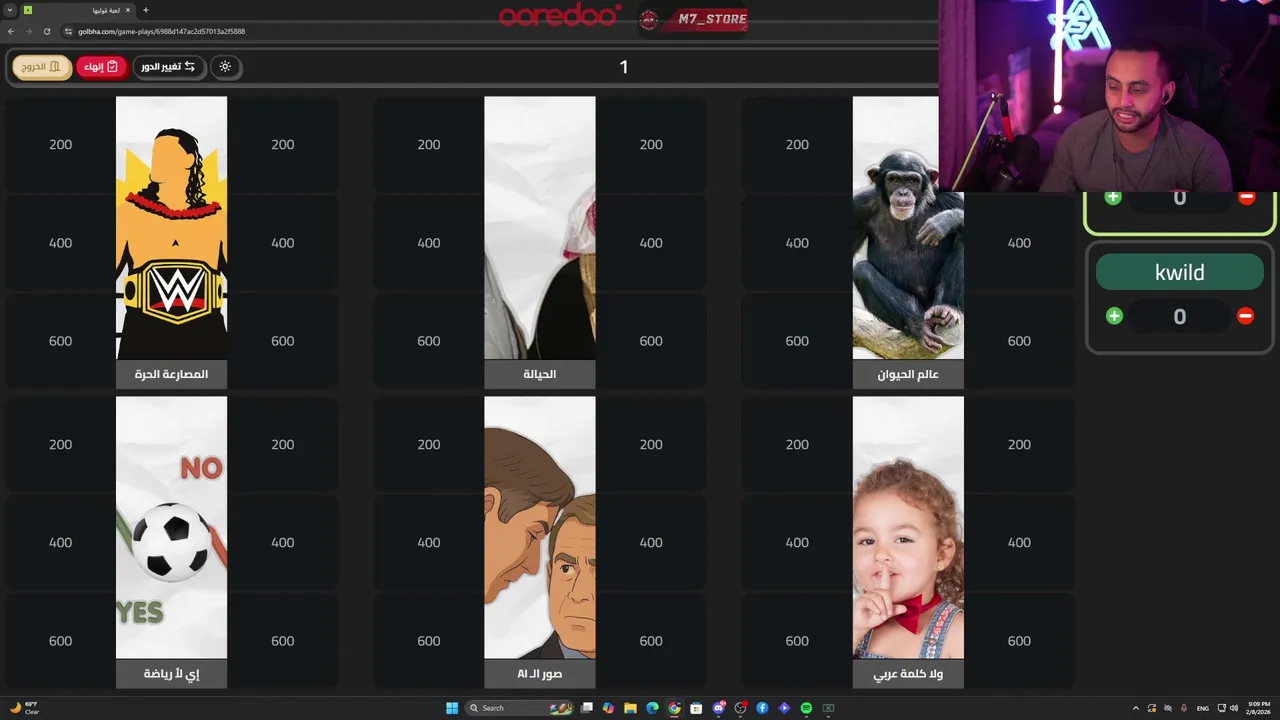Open Discord from taskbar

coord(718,708)
